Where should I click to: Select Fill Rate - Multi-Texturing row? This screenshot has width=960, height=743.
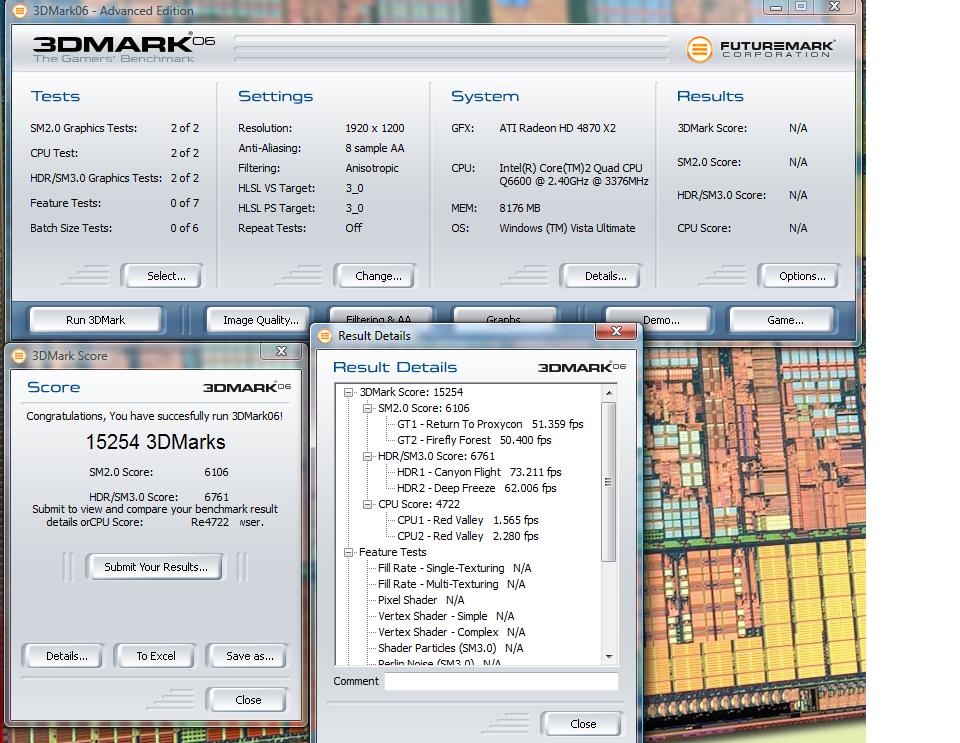pos(451,584)
